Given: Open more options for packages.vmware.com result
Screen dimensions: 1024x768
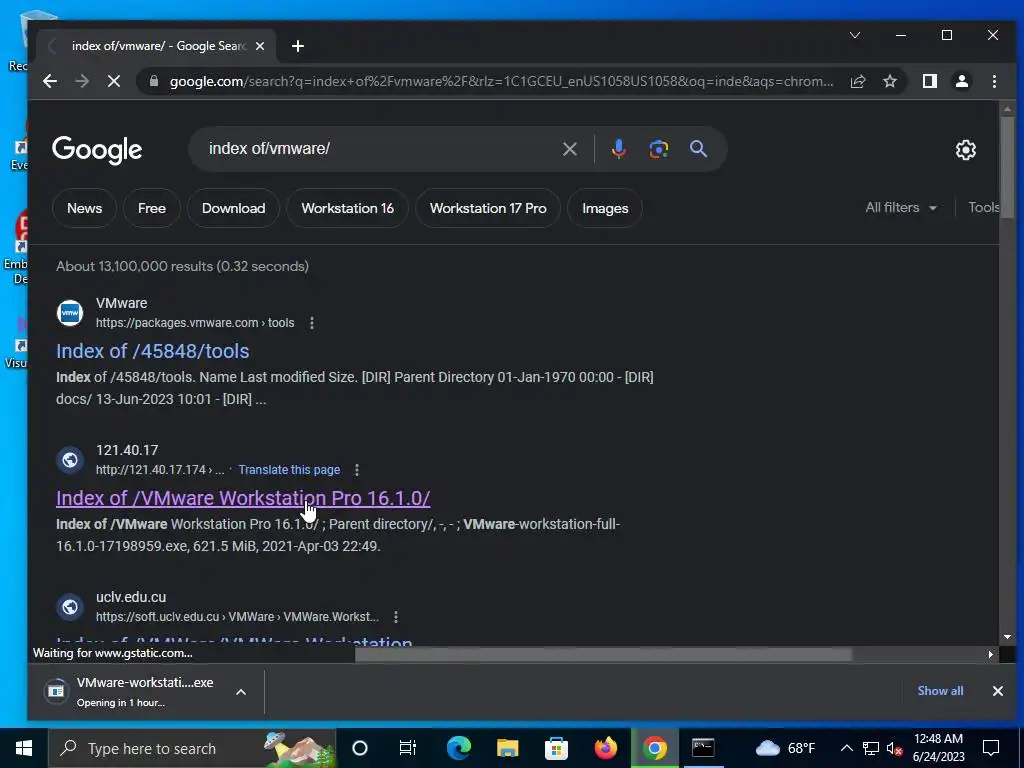Looking at the screenshot, I should (x=312, y=323).
